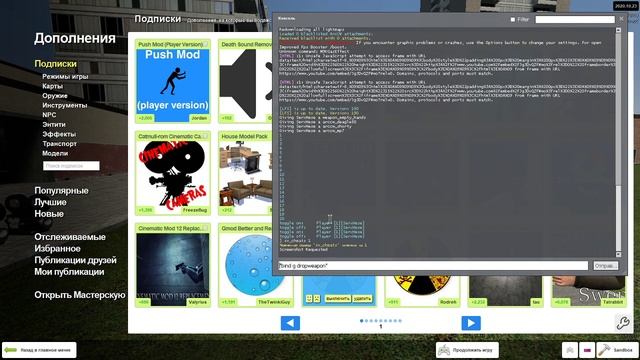Open the wrench settings icon

[623, 322]
